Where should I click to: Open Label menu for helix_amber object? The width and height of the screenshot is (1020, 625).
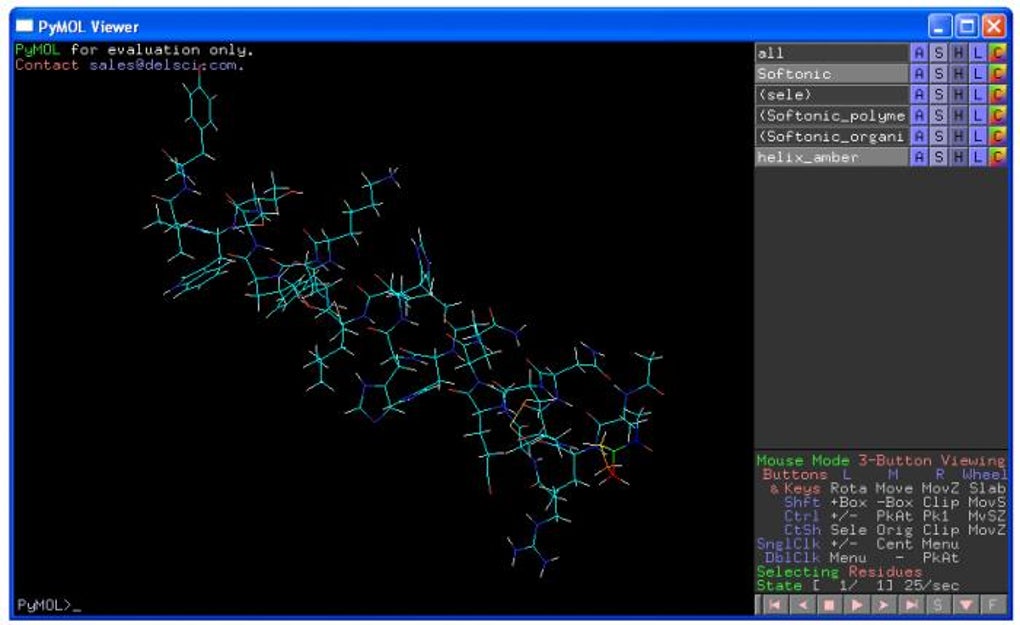pyautogui.click(x=977, y=157)
